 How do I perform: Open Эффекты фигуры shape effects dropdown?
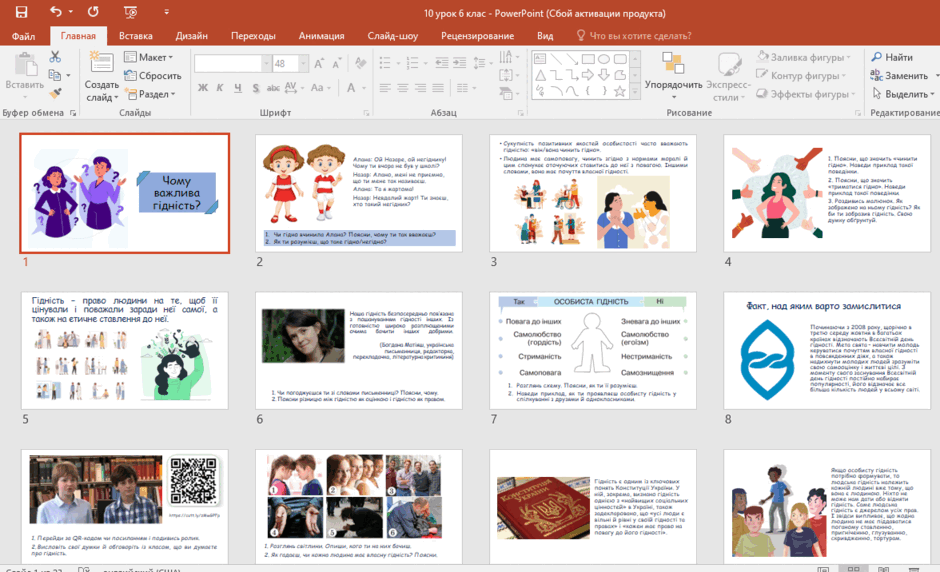point(806,94)
